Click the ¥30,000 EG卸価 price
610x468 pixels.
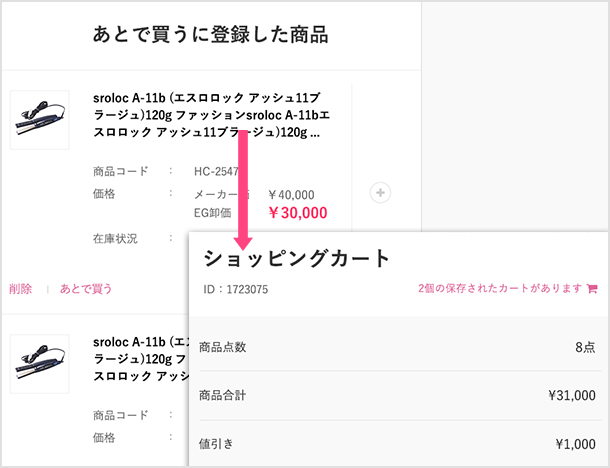pyautogui.click(x=298, y=212)
